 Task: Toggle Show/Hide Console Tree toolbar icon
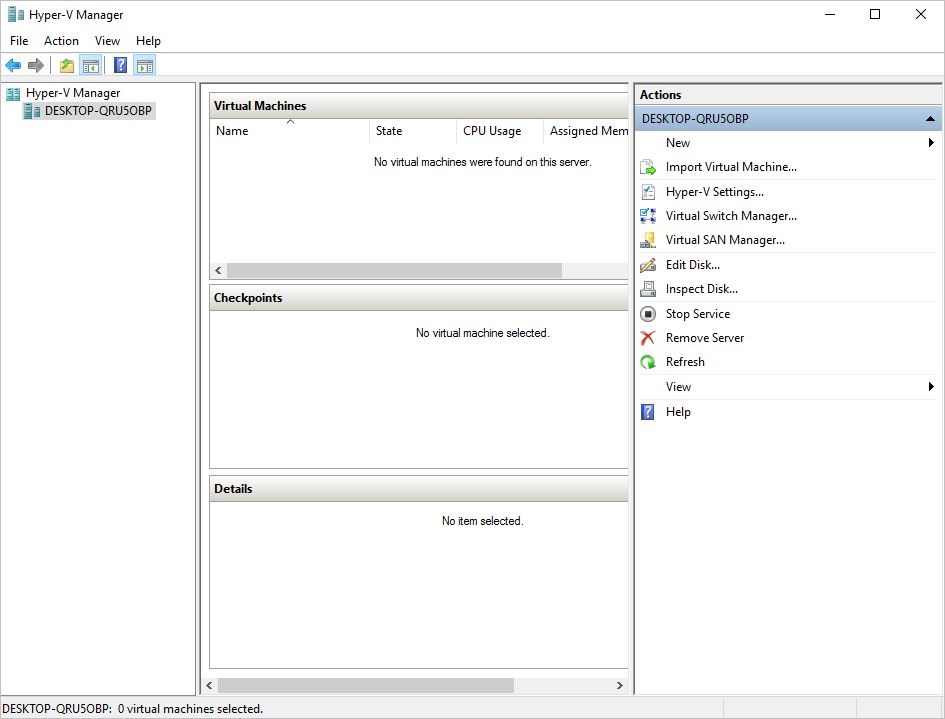pyautogui.click(x=91, y=66)
